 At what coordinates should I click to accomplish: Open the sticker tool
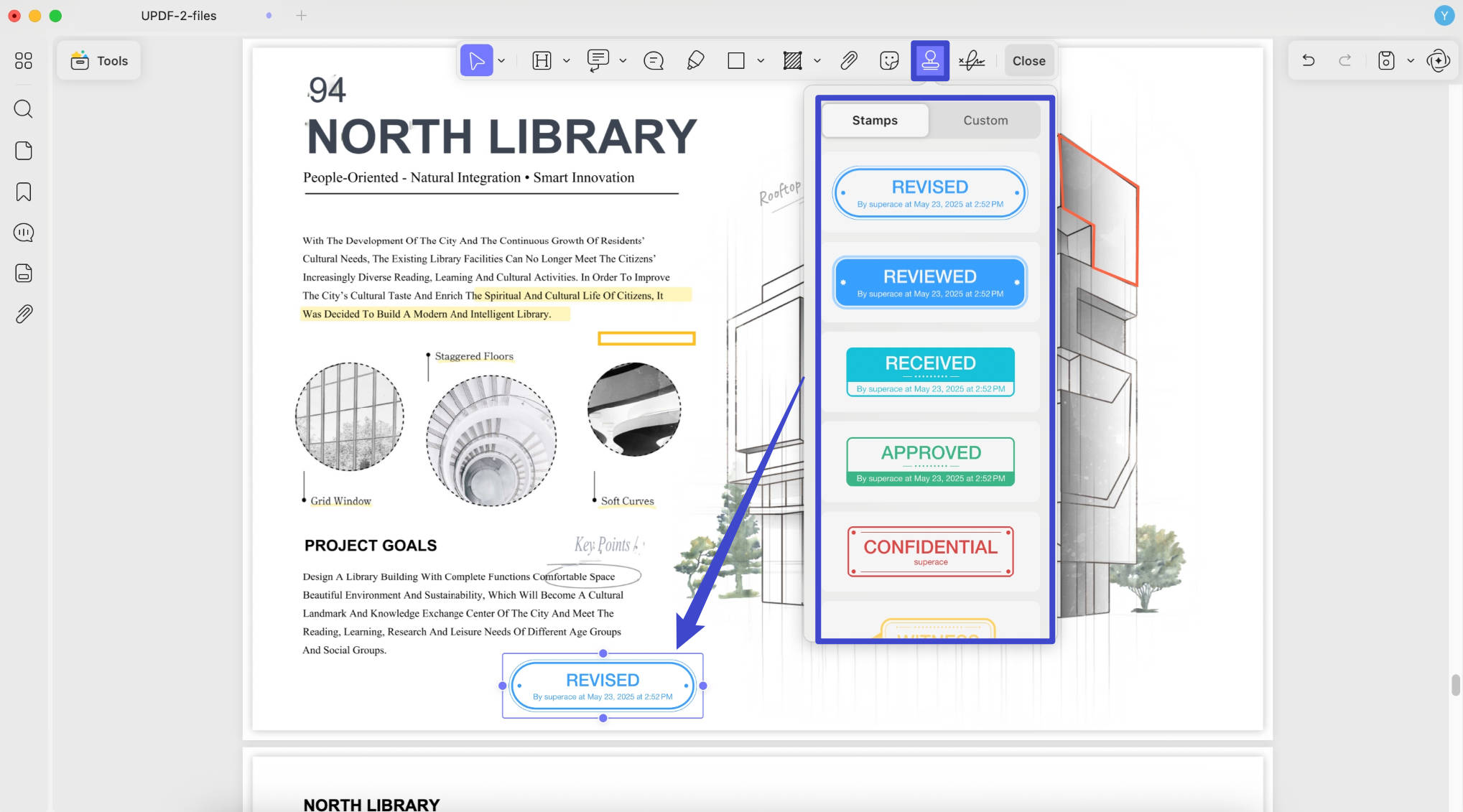tap(889, 61)
